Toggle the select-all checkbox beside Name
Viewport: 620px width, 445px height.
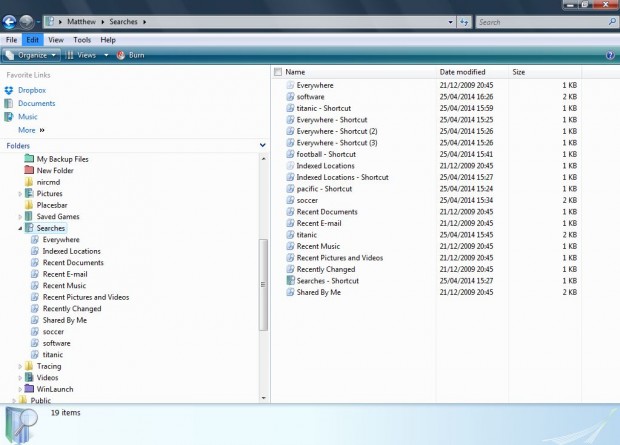[x=278, y=72]
